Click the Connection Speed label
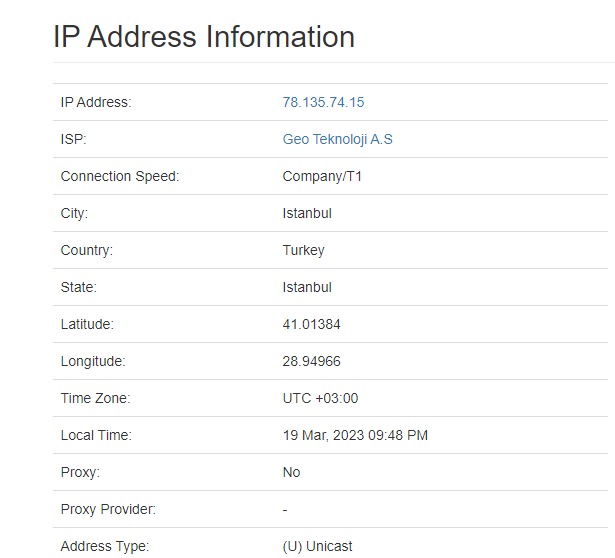This screenshot has width=615, height=558. click(120, 176)
